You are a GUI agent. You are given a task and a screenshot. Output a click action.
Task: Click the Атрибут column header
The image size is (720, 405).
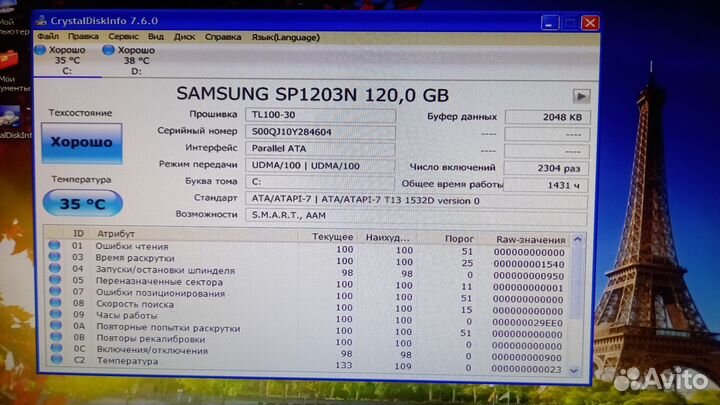[115, 234]
